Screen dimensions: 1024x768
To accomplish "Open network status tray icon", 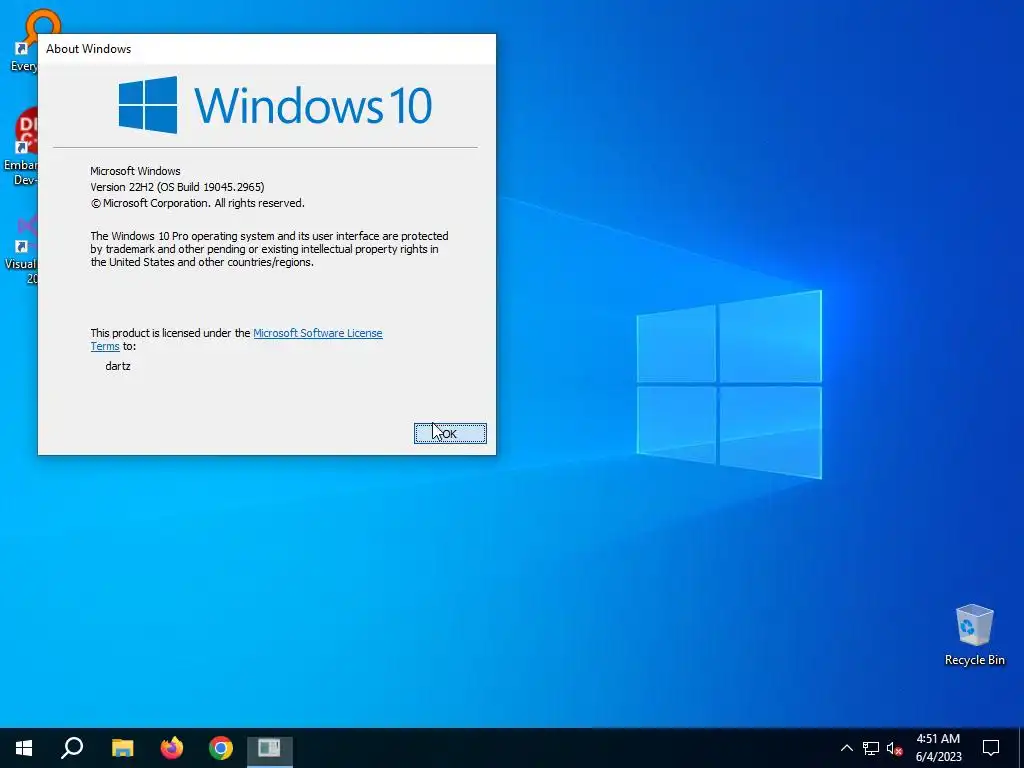I will (x=871, y=748).
